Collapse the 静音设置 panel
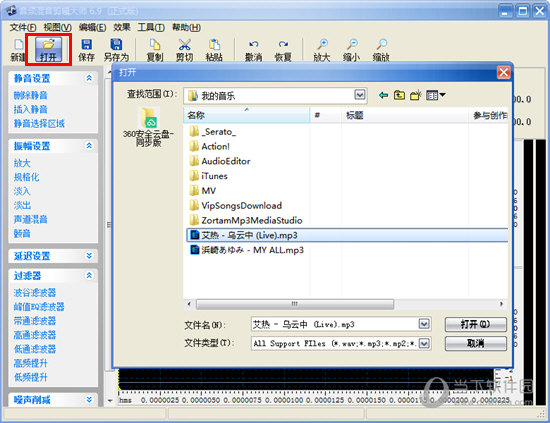This screenshot has width=550, height=423. coord(89,78)
